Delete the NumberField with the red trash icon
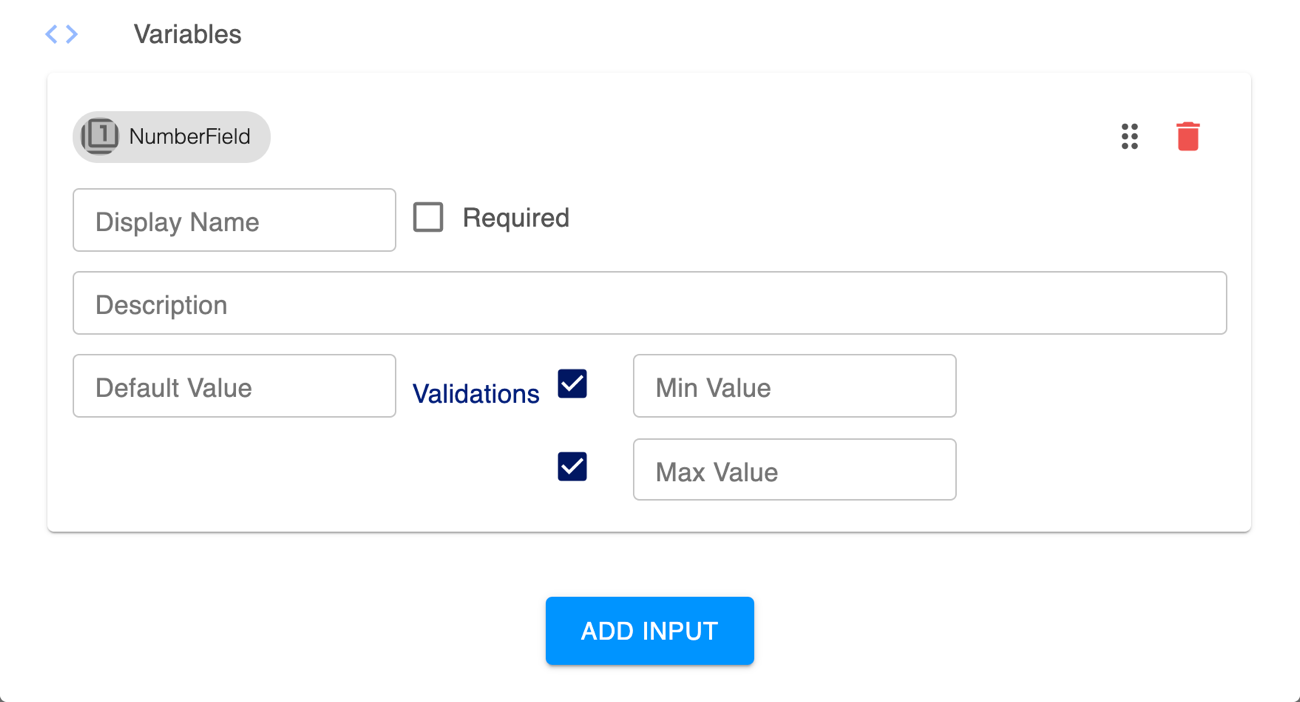The width and height of the screenshot is (1300, 702). click(x=1188, y=136)
